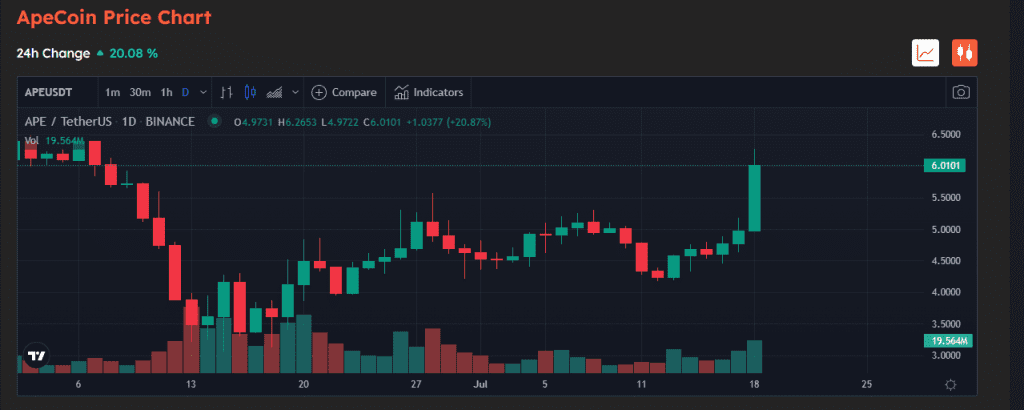The height and width of the screenshot is (410, 1024).
Task: Click the 25 date axis label
Action: click(867, 384)
